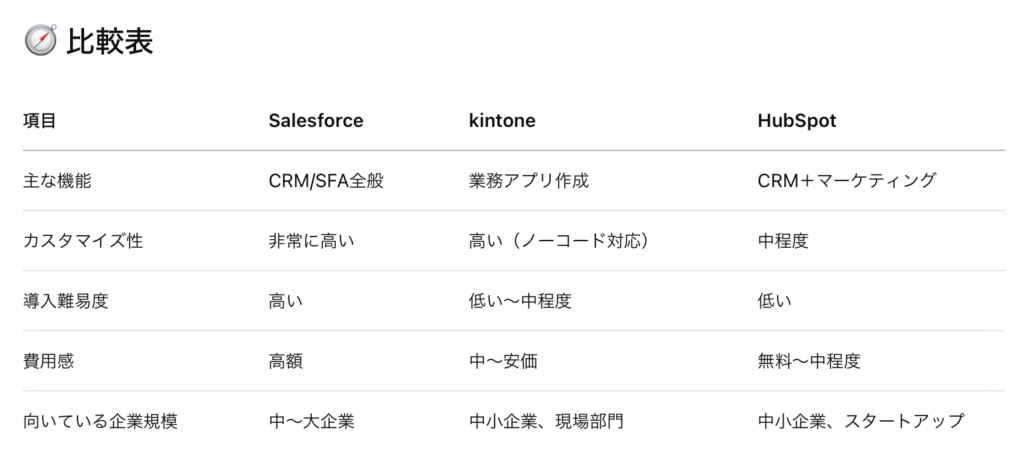Viewport: 1024px width, 469px height.
Task: Select the 導入難易度 row label
Action: (x=65, y=301)
